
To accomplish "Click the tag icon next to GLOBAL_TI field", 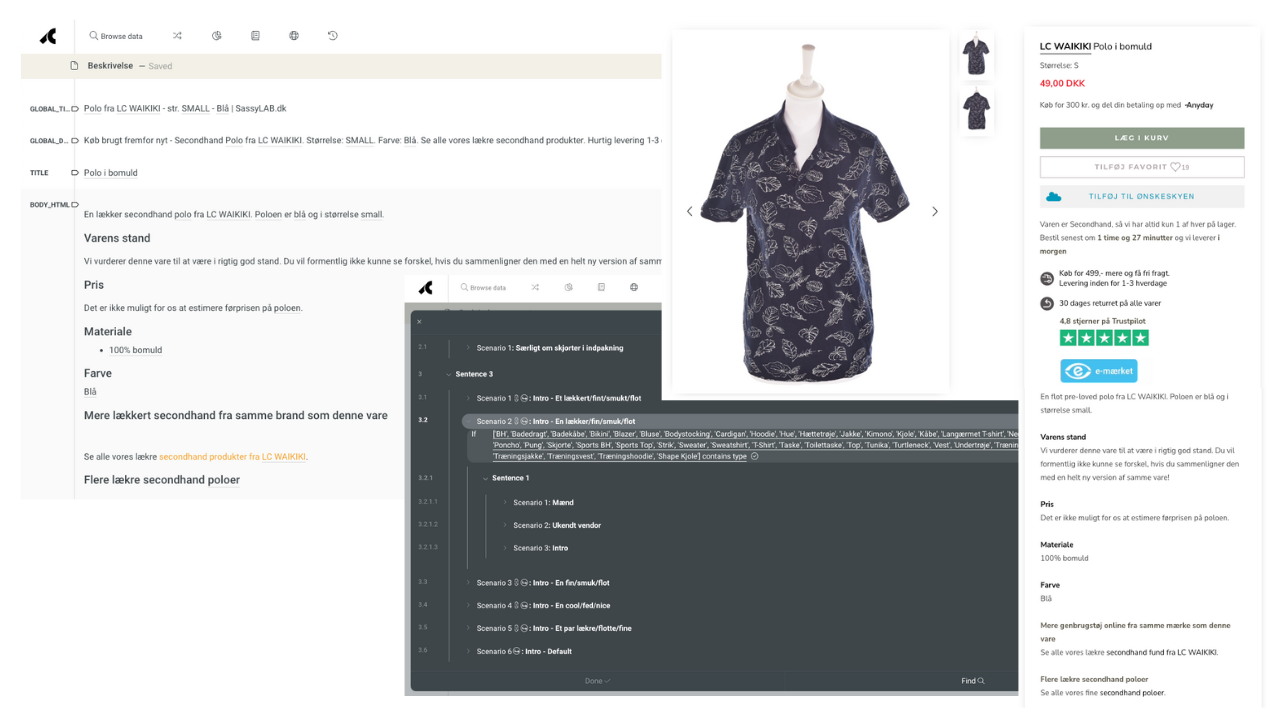I will [75, 109].
